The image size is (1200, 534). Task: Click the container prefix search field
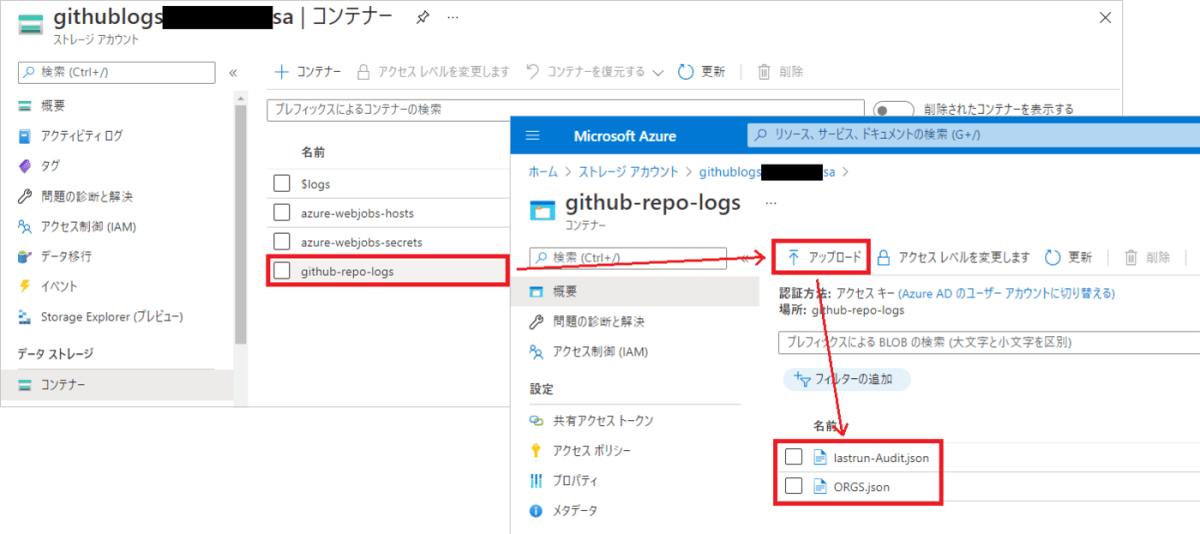[565, 110]
